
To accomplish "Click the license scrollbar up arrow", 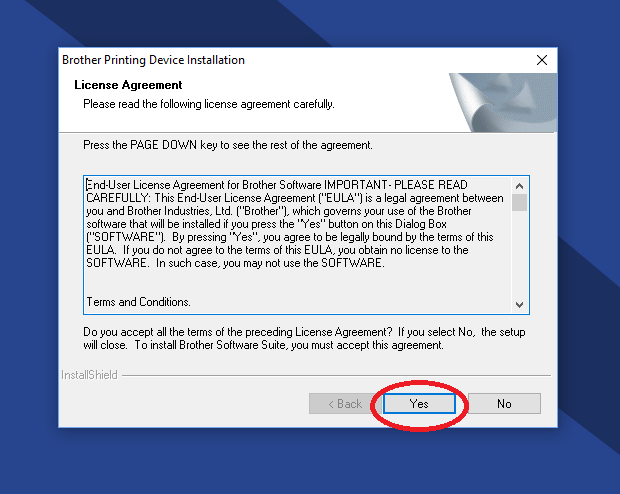I will pyautogui.click(x=520, y=186).
